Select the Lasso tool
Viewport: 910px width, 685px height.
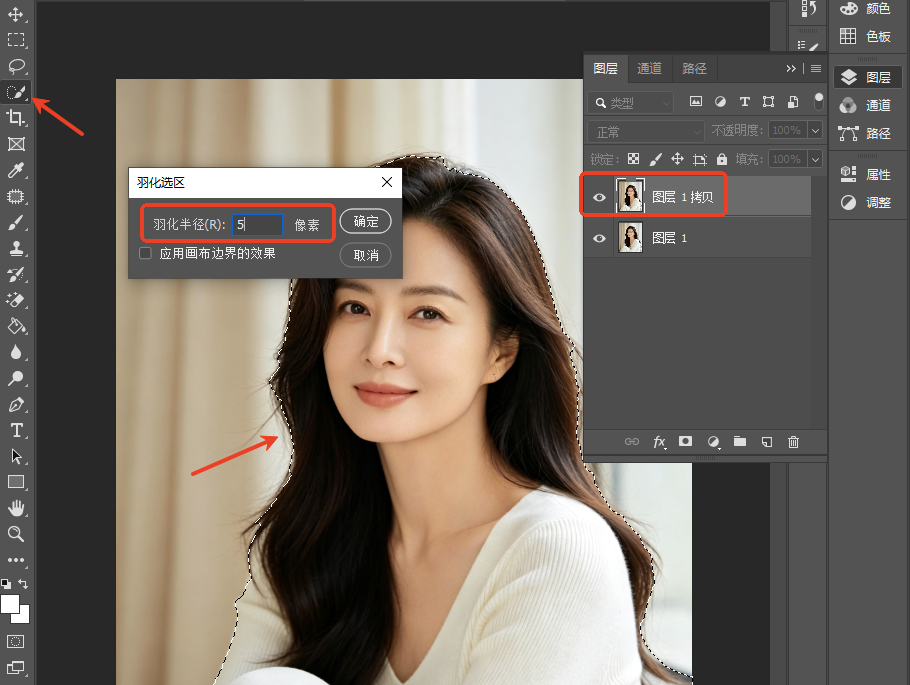(x=16, y=66)
